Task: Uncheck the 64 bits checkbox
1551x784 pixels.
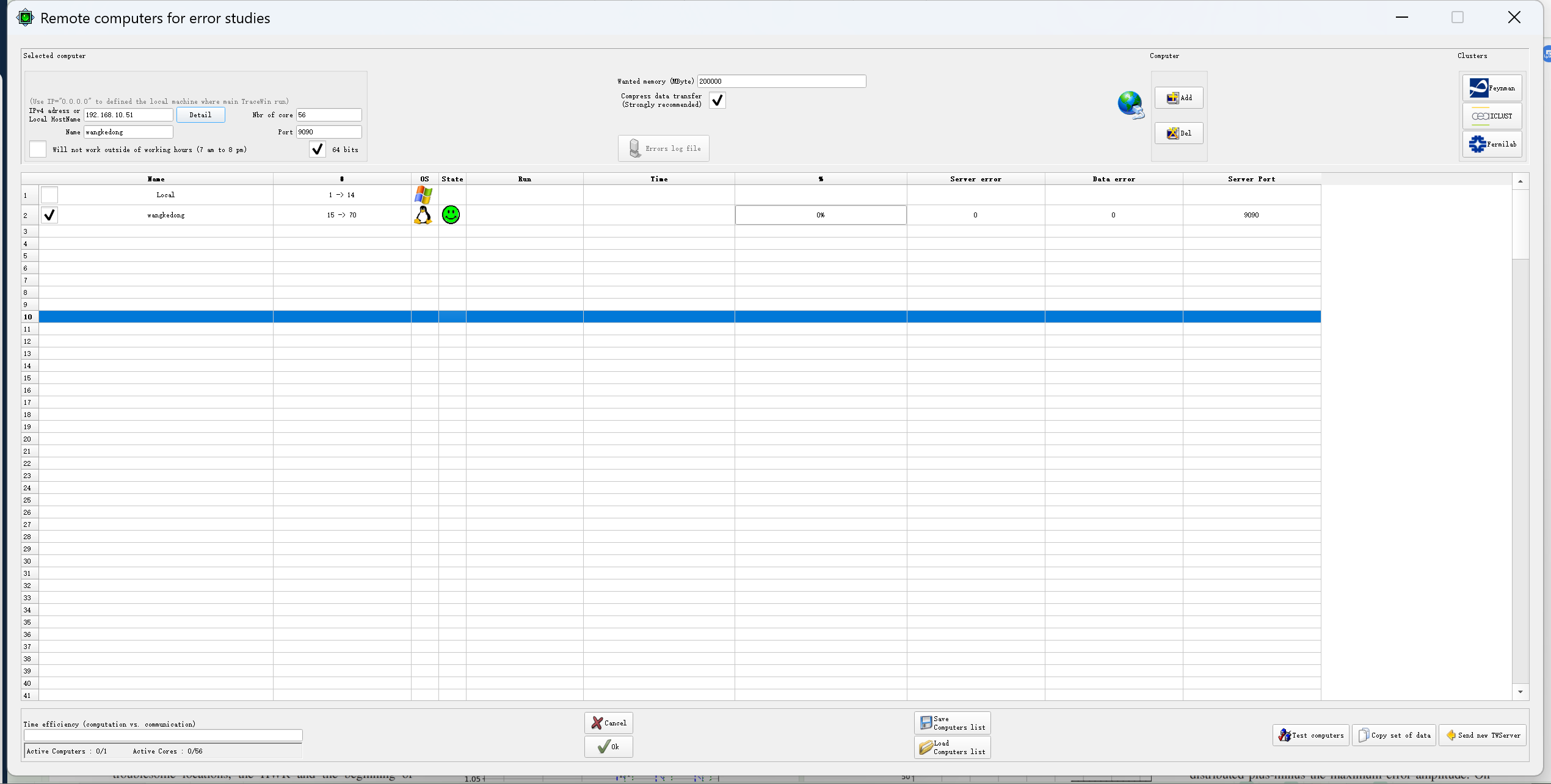Action: point(317,150)
